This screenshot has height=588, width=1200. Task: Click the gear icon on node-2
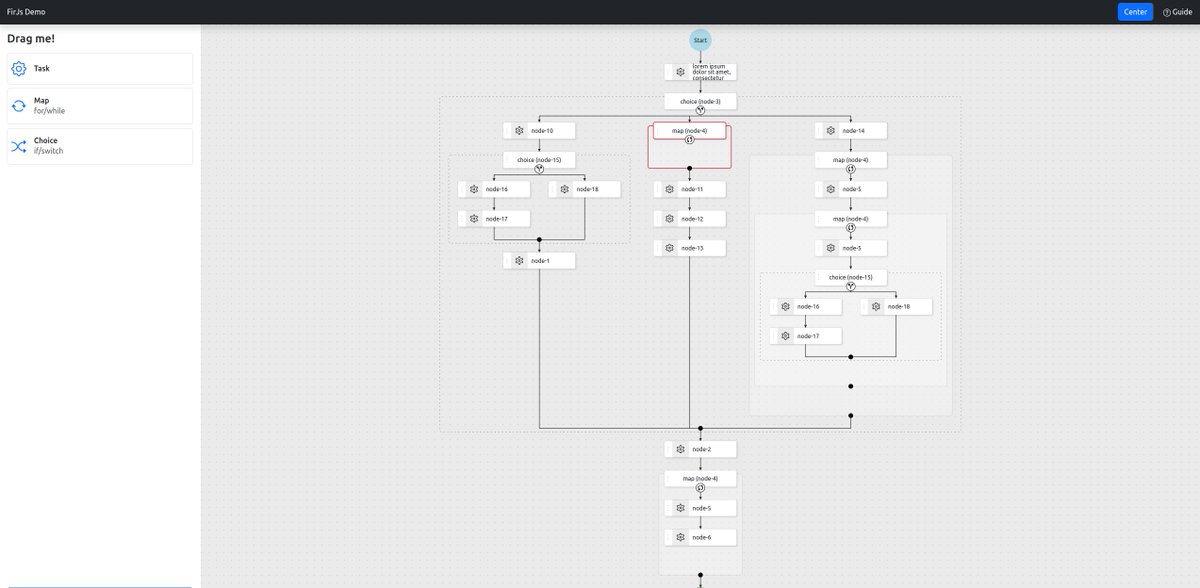680,450
